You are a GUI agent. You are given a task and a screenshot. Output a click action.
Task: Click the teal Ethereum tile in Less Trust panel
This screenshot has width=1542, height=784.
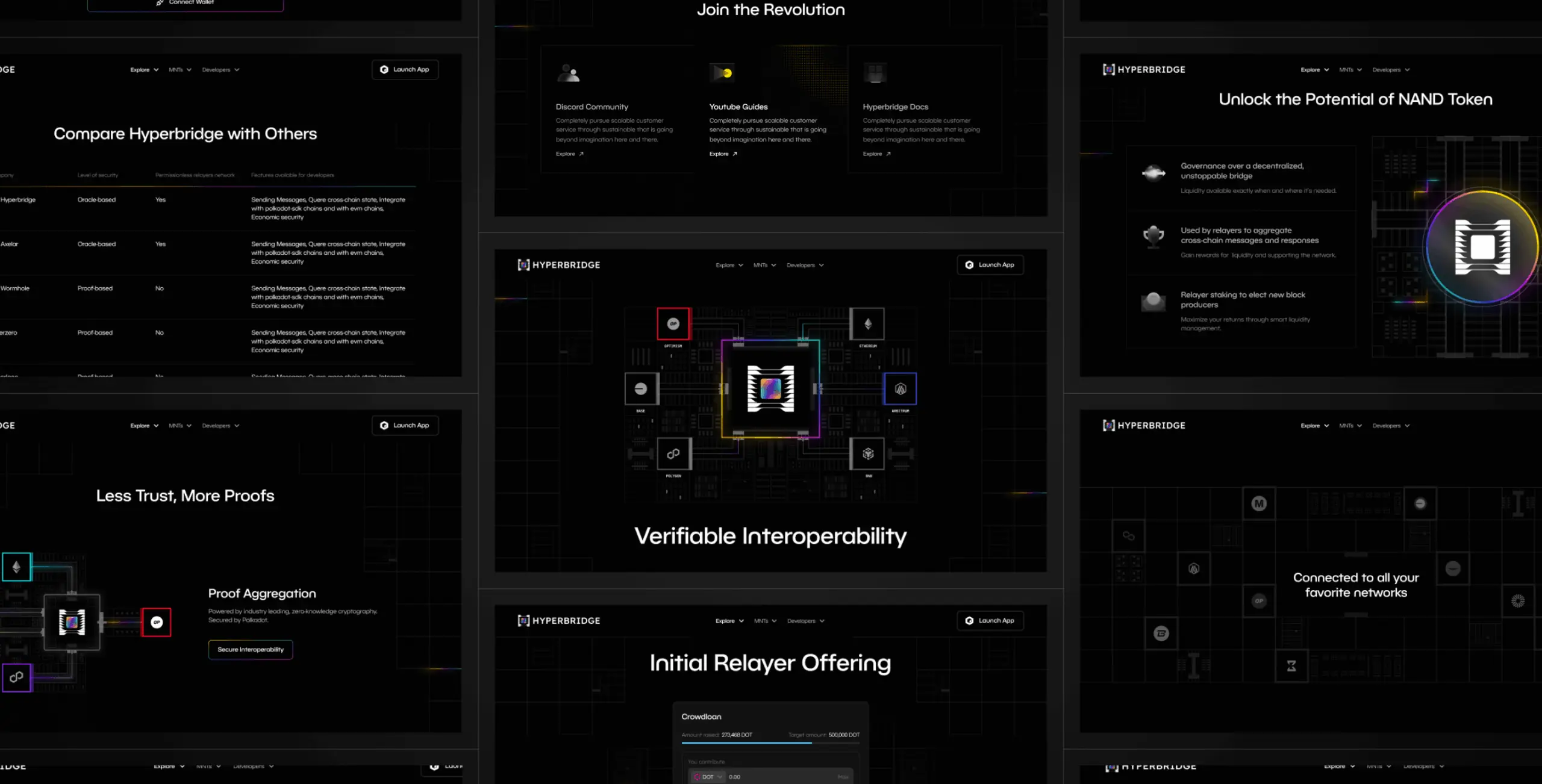[x=16, y=567]
